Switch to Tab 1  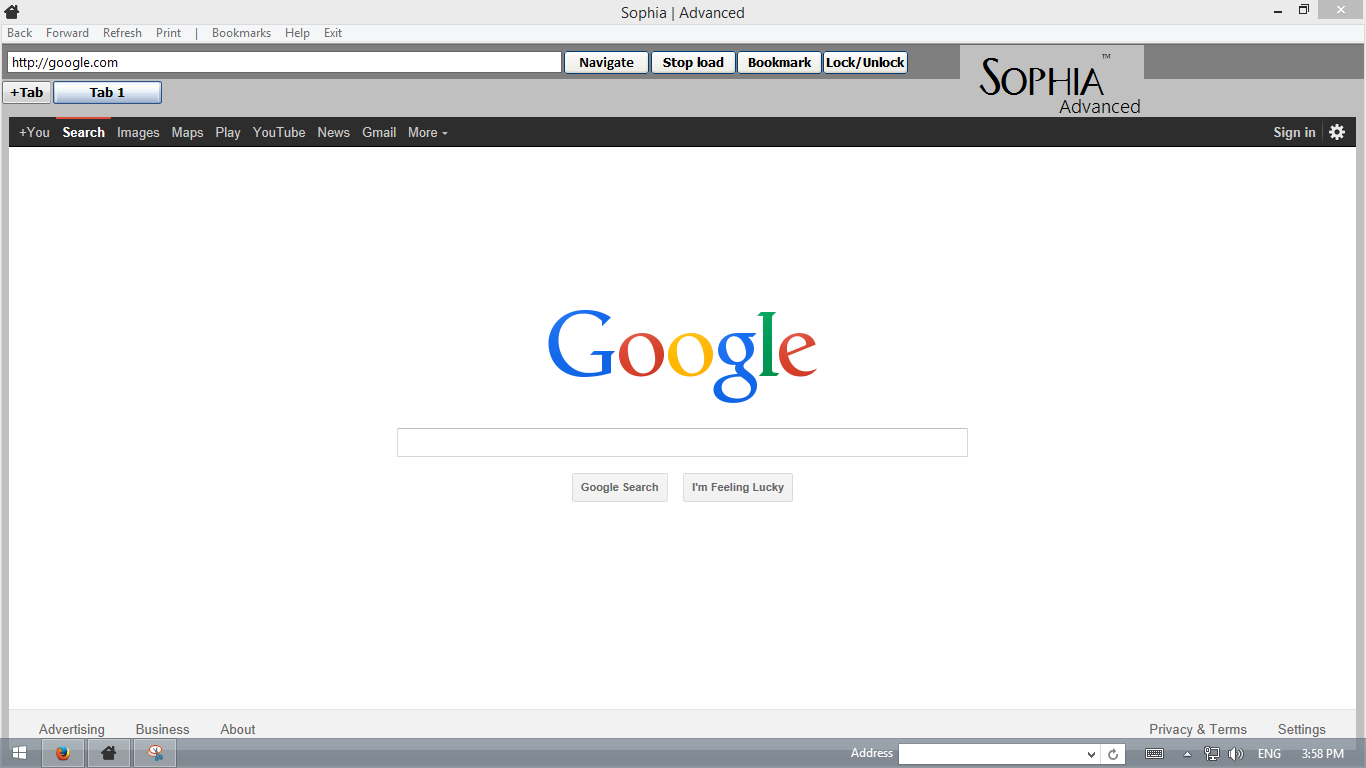pos(107,92)
